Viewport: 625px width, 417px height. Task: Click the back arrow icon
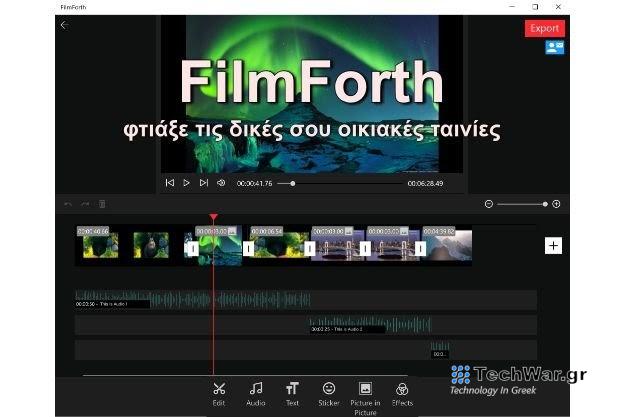click(x=65, y=25)
